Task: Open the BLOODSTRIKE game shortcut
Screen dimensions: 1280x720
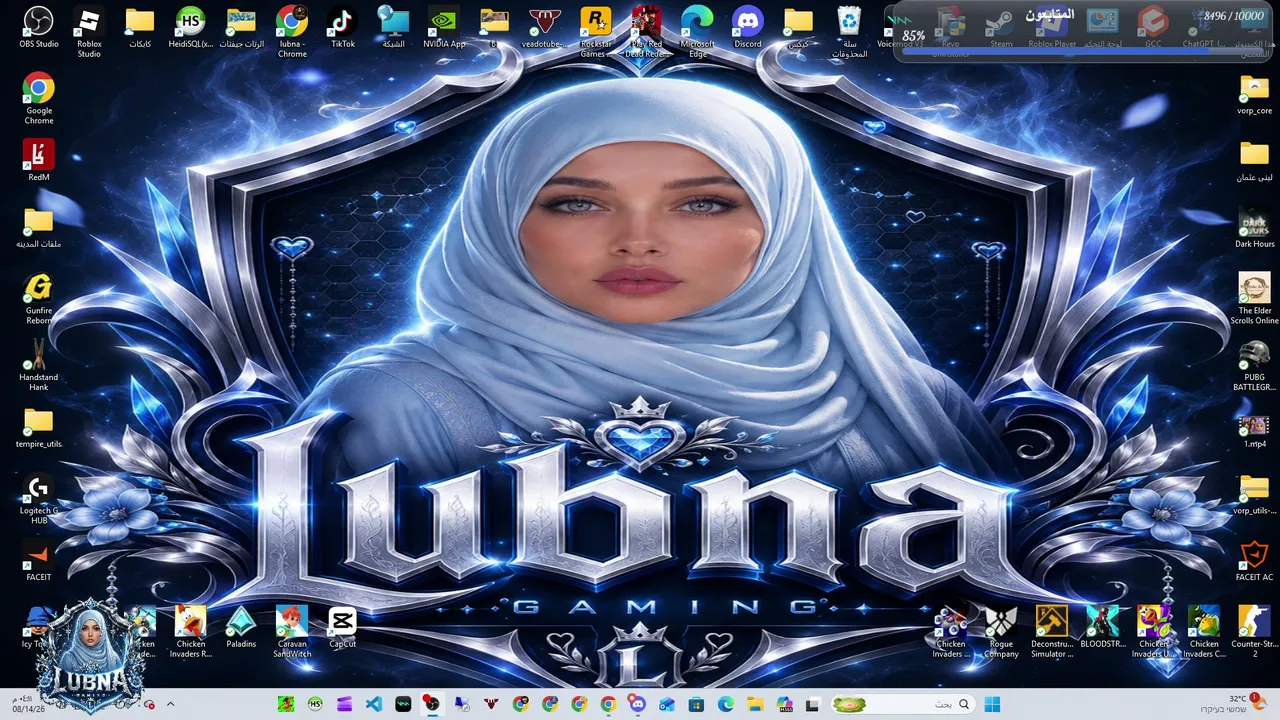Action: (x=1103, y=627)
